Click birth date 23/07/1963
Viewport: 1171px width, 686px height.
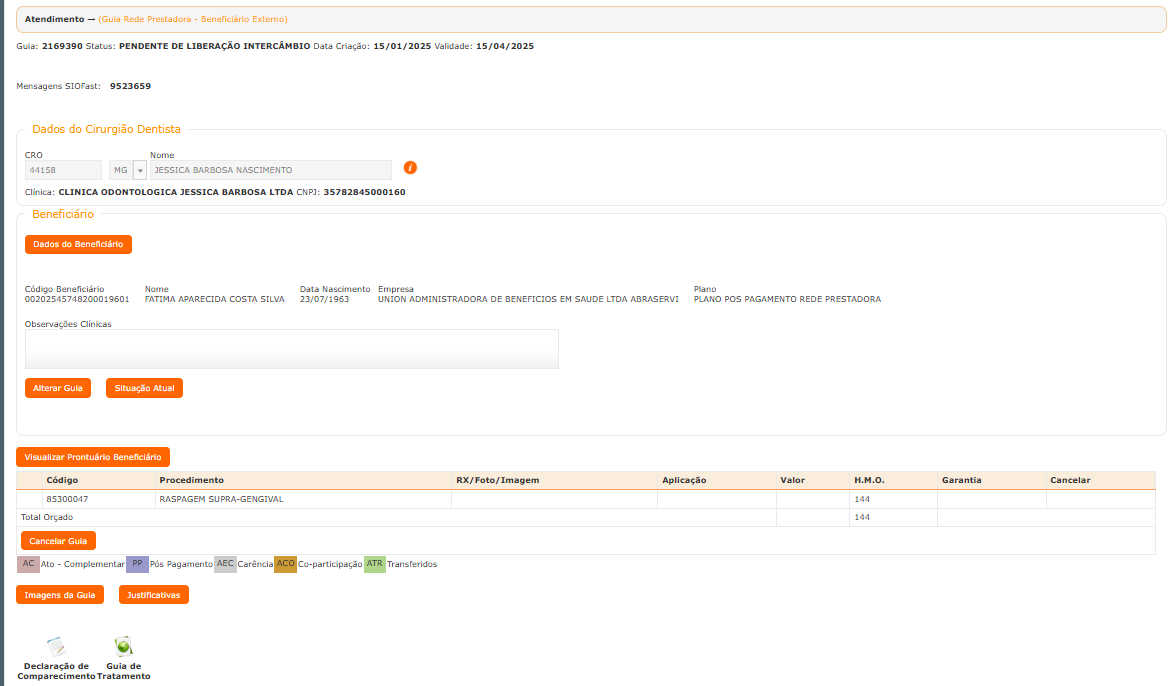[324, 299]
